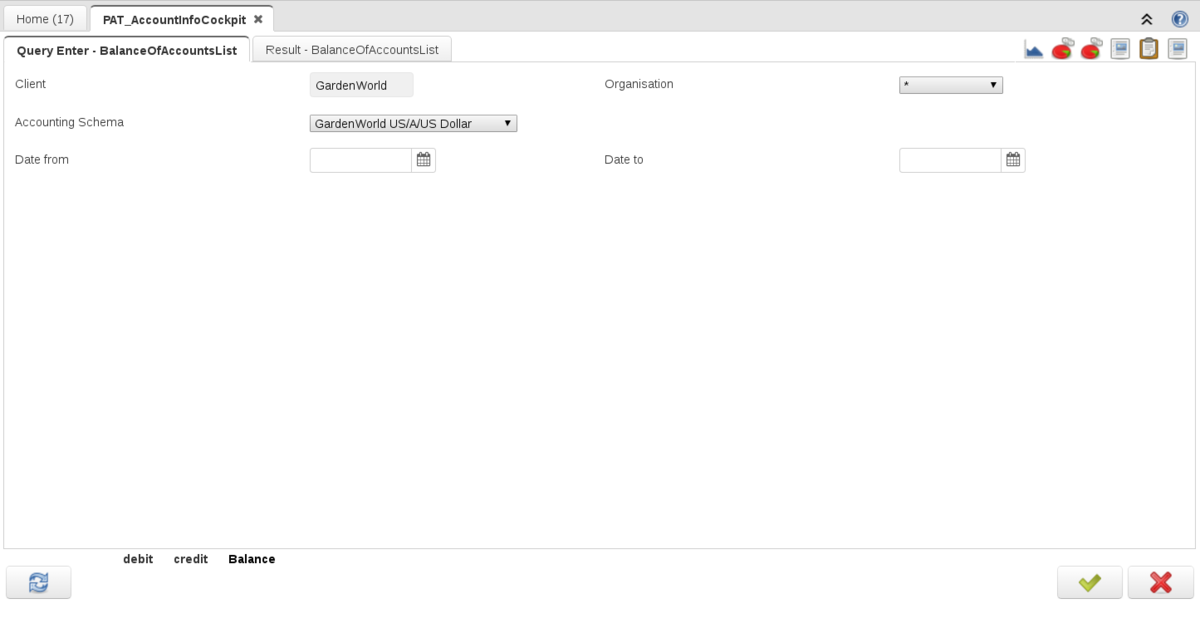
Task: Switch to Result - BalanceOfAccountsList tab
Action: (x=352, y=49)
